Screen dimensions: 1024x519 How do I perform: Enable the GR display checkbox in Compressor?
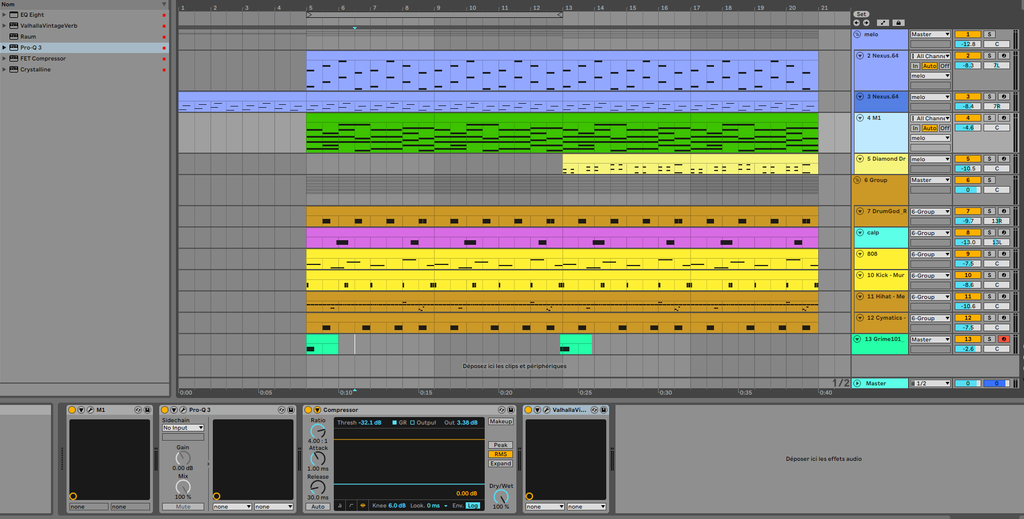click(x=394, y=423)
